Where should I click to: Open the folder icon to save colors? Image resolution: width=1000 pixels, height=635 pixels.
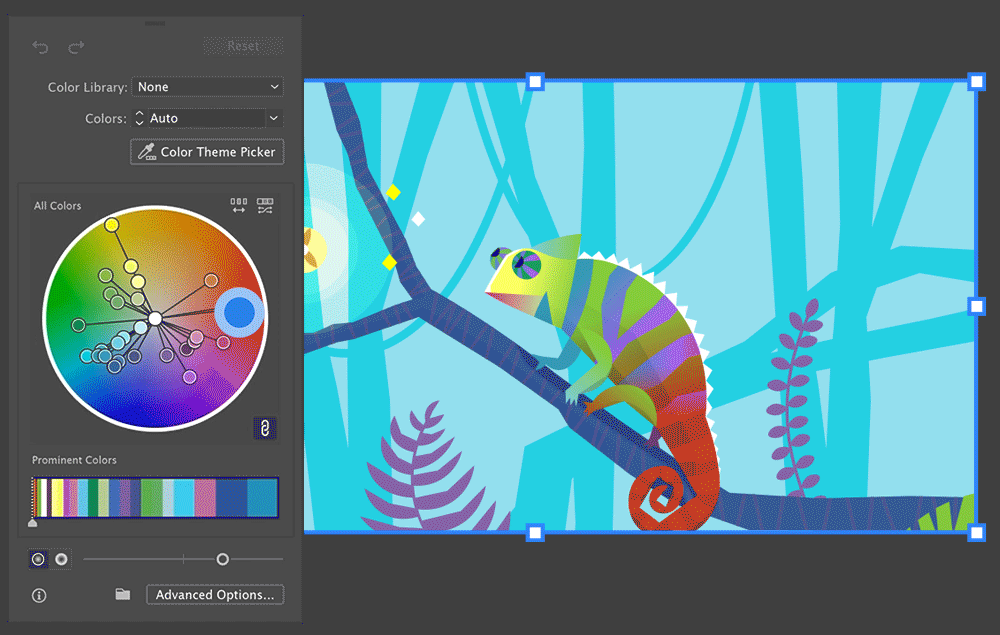coord(122,594)
